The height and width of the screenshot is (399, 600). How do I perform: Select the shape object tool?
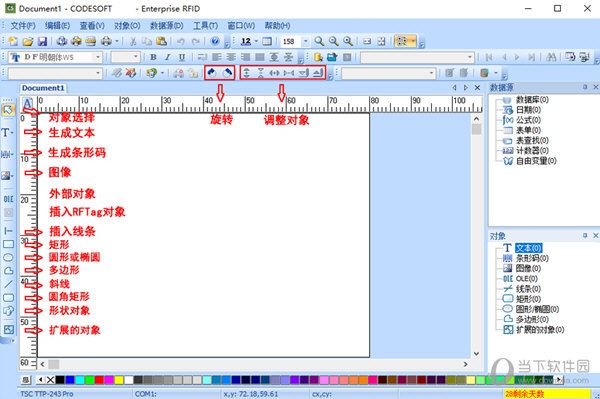[x=8, y=311]
